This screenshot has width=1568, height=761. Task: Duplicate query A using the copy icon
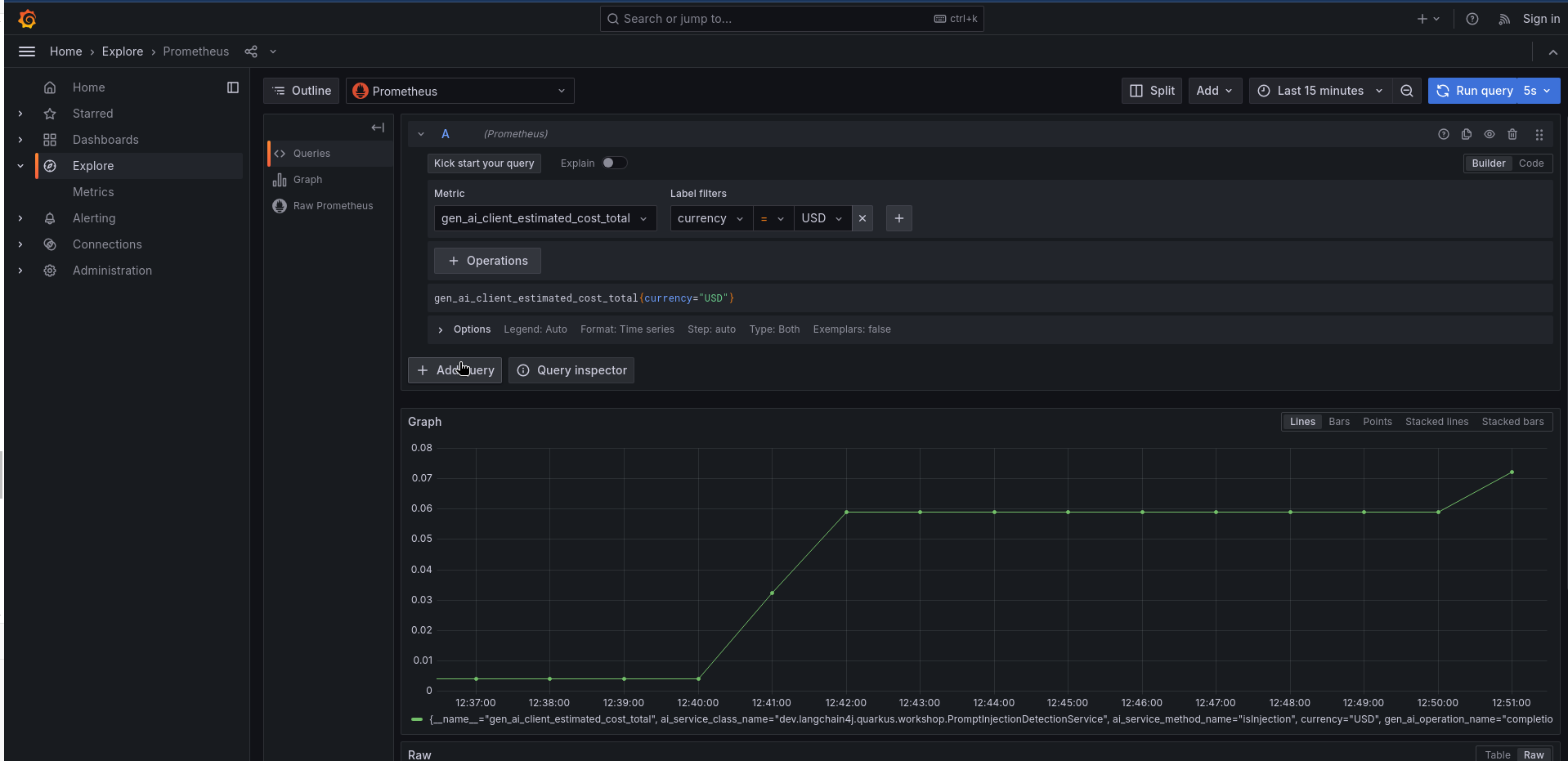pos(1466,134)
